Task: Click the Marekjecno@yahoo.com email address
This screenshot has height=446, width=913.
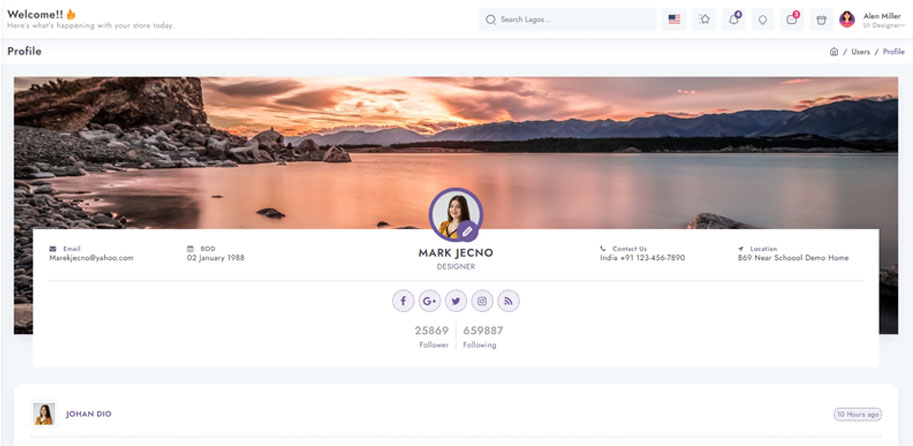Action: (91, 258)
